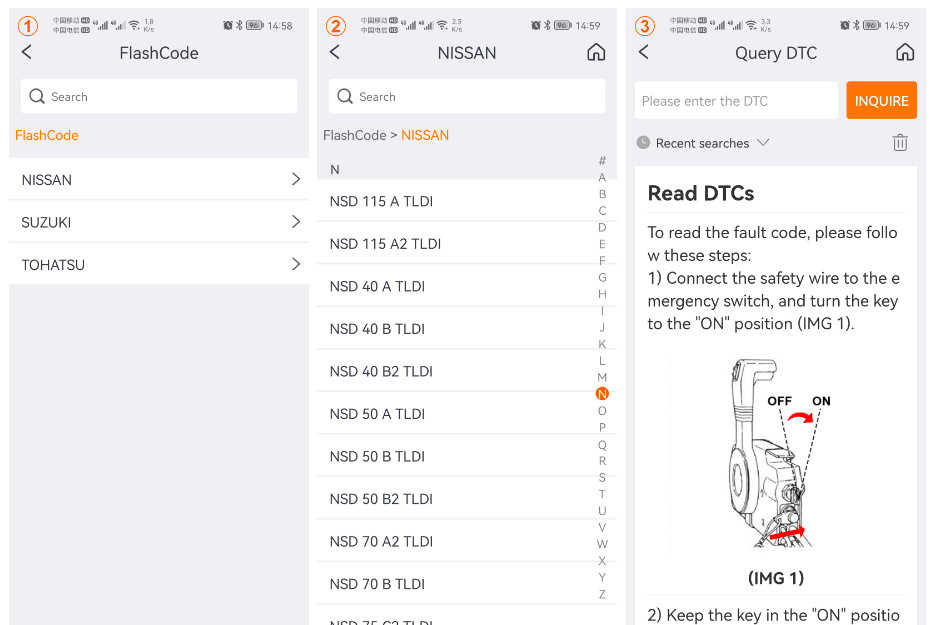The image size is (932, 625).
Task: Jump to letter H in alphabet index
Action: (602, 294)
